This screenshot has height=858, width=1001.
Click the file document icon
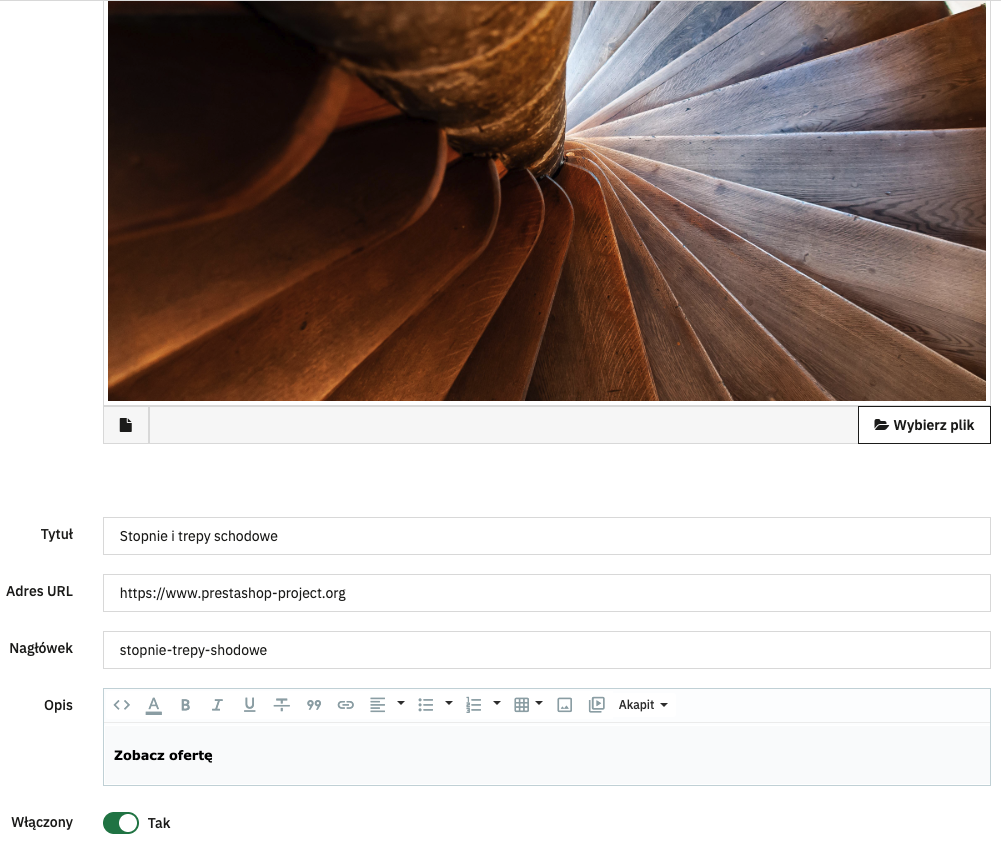coord(126,425)
